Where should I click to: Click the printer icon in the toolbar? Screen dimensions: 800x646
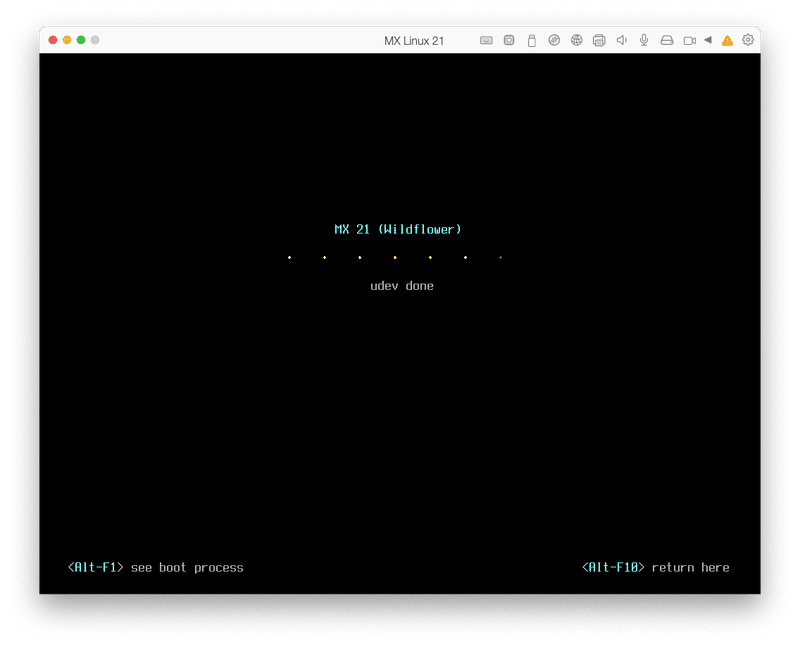[599, 40]
